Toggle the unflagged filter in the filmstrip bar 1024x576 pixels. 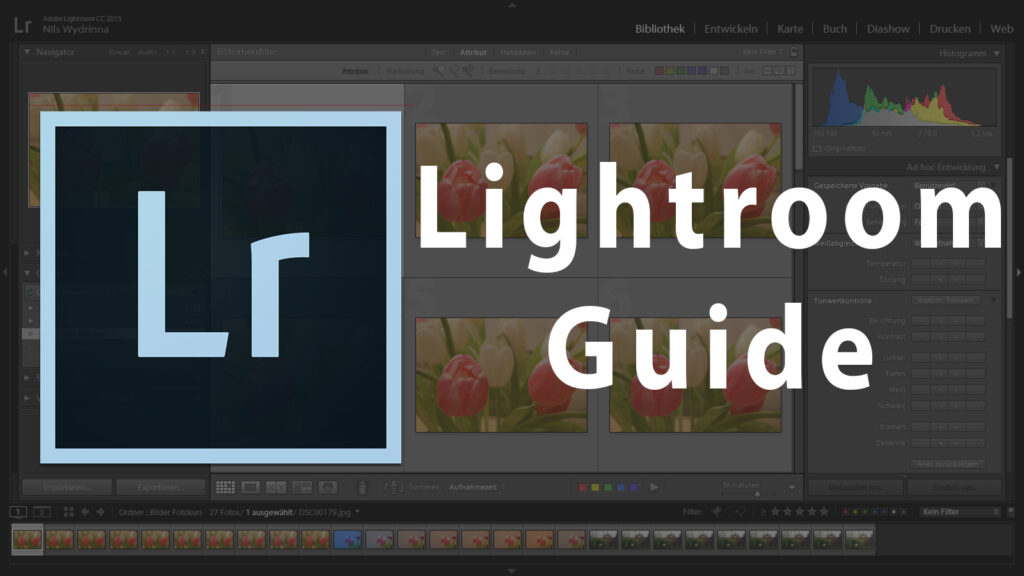[x=729, y=512]
